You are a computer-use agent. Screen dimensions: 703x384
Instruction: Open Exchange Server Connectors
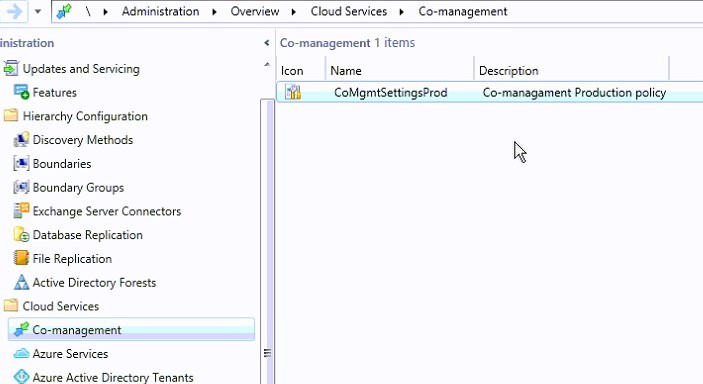click(107, 211)
